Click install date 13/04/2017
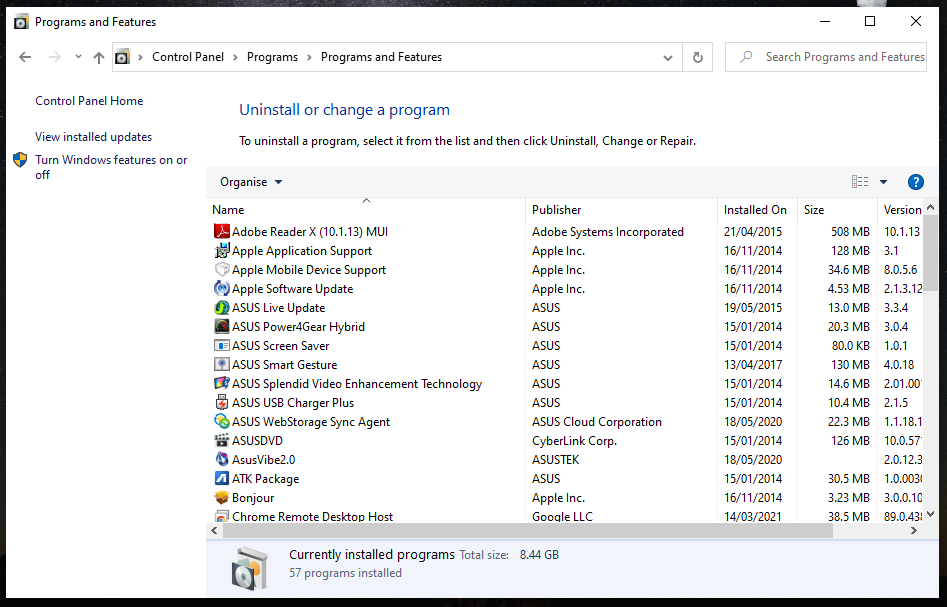 pos(753,365)
